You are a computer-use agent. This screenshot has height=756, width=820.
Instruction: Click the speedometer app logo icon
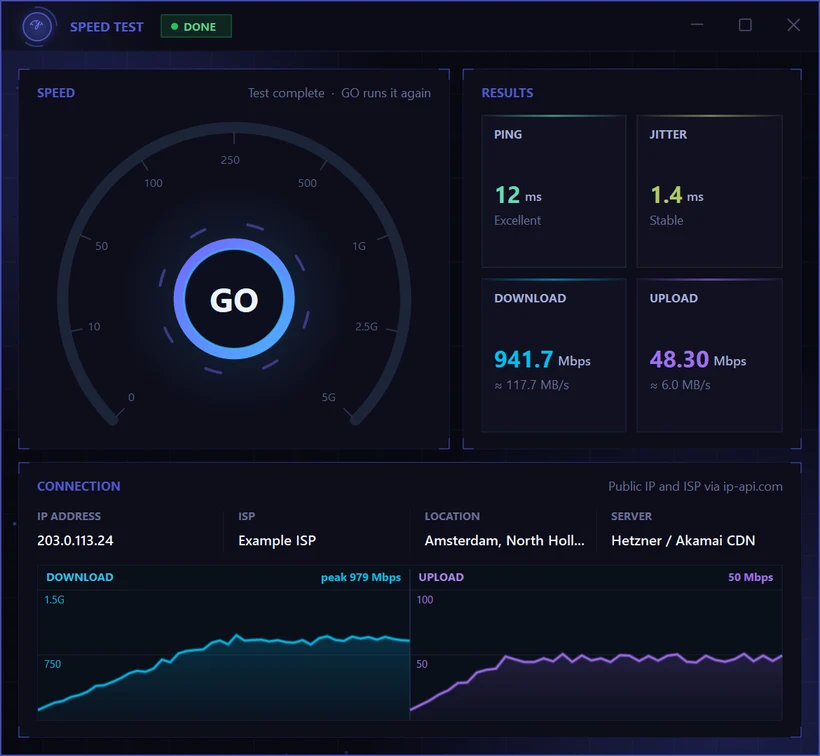(x=37, y=26)
